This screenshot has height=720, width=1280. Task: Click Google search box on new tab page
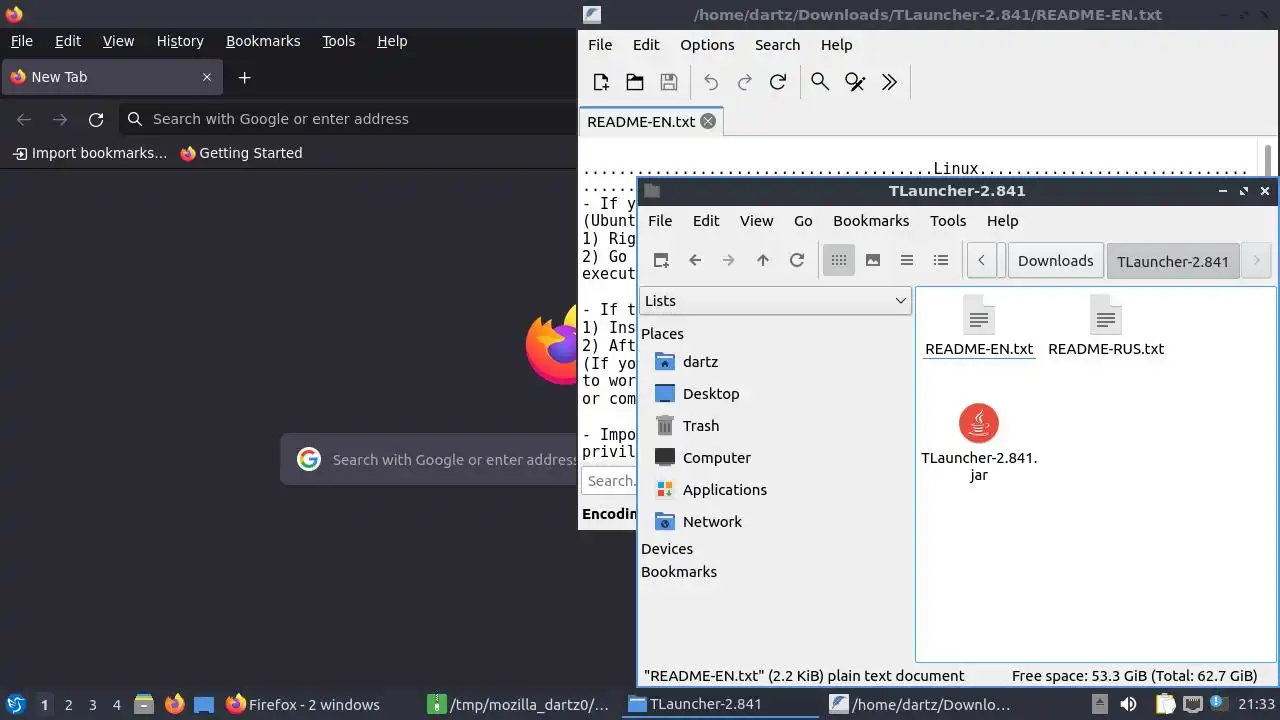430,460
